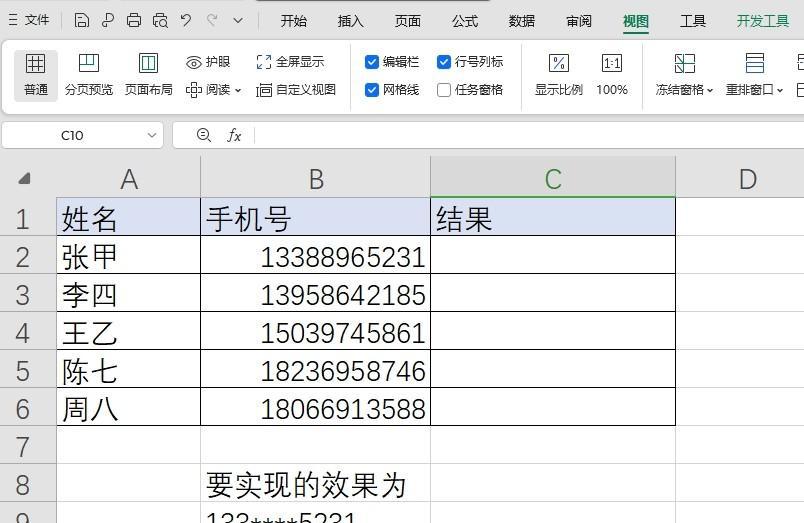Screen dimensions: 804x523
Task: Click the Print Preview icon
Action: (x=160, y=21)
